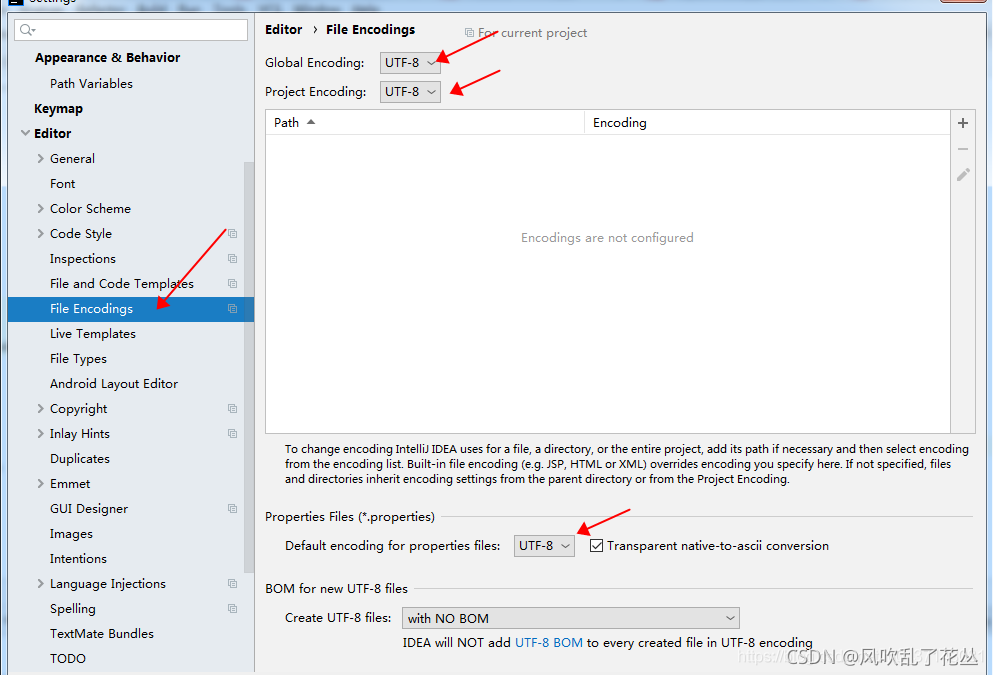Toggle Transparent native-to-ascii conversion checkbox
Viewport: 993px width, 675px height.
(596, 545)
